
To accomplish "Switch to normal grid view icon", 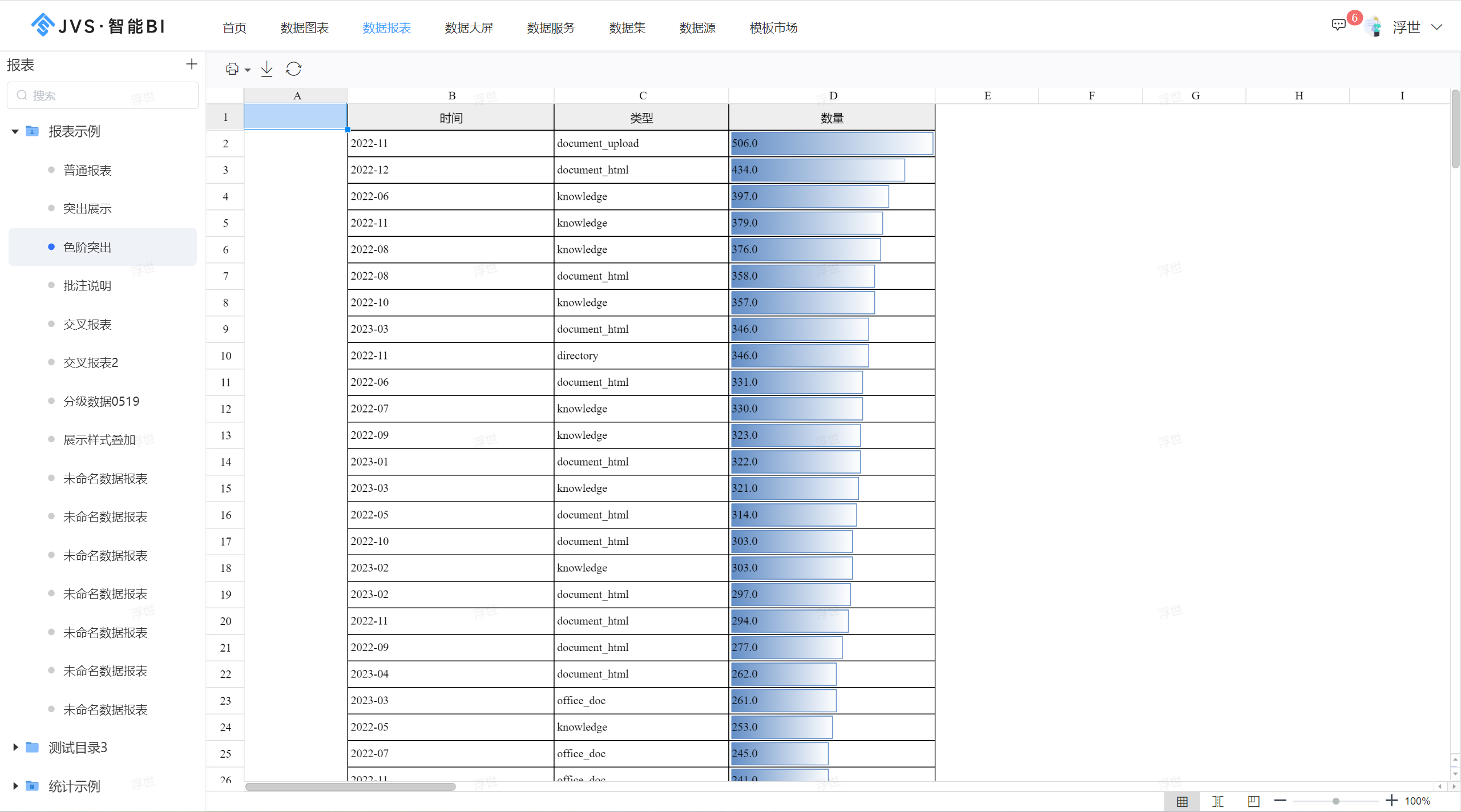I will [1182, 801].
